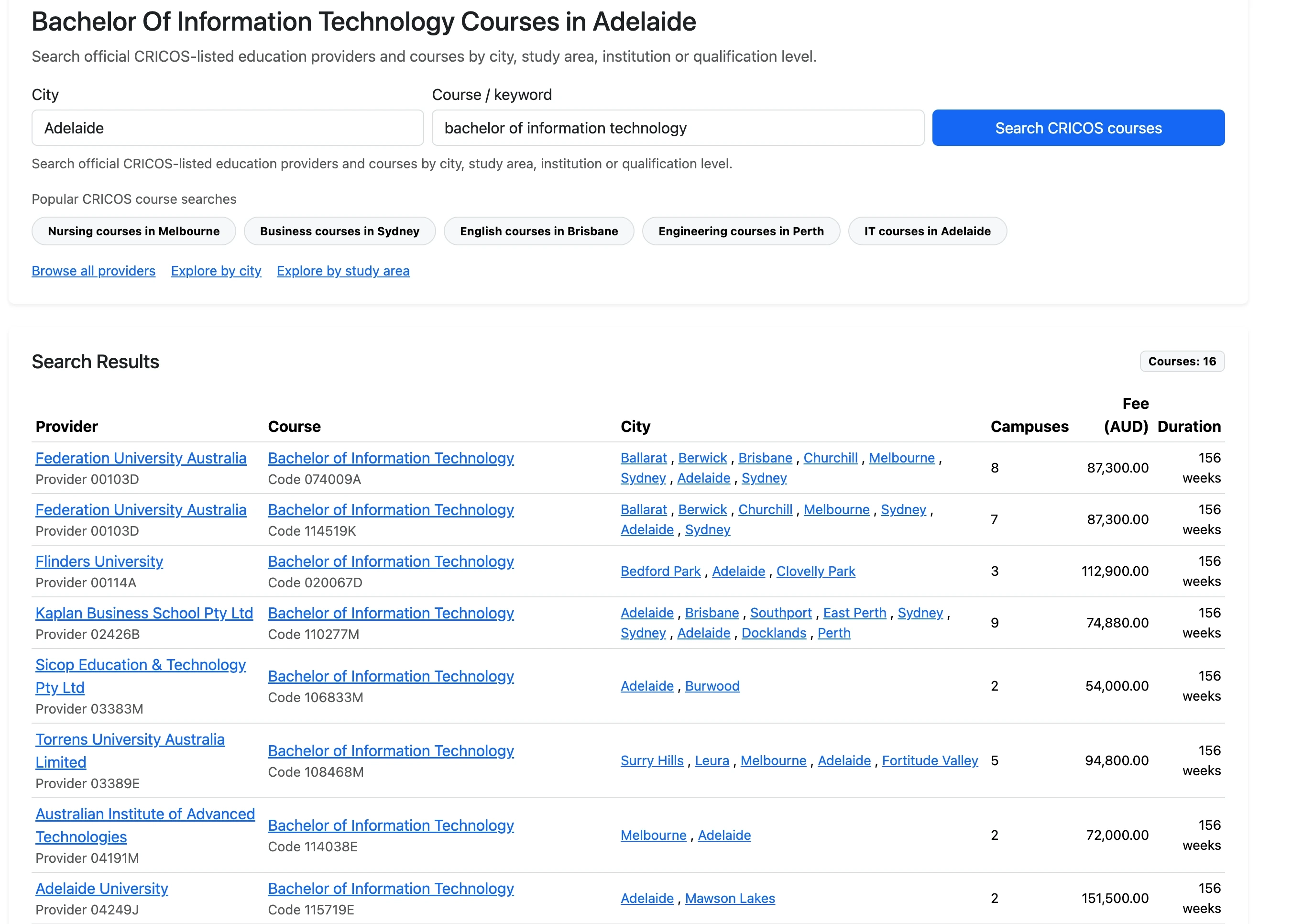Click the Code 106833M text
The image size is (1314, 924).
pos(315,697)
